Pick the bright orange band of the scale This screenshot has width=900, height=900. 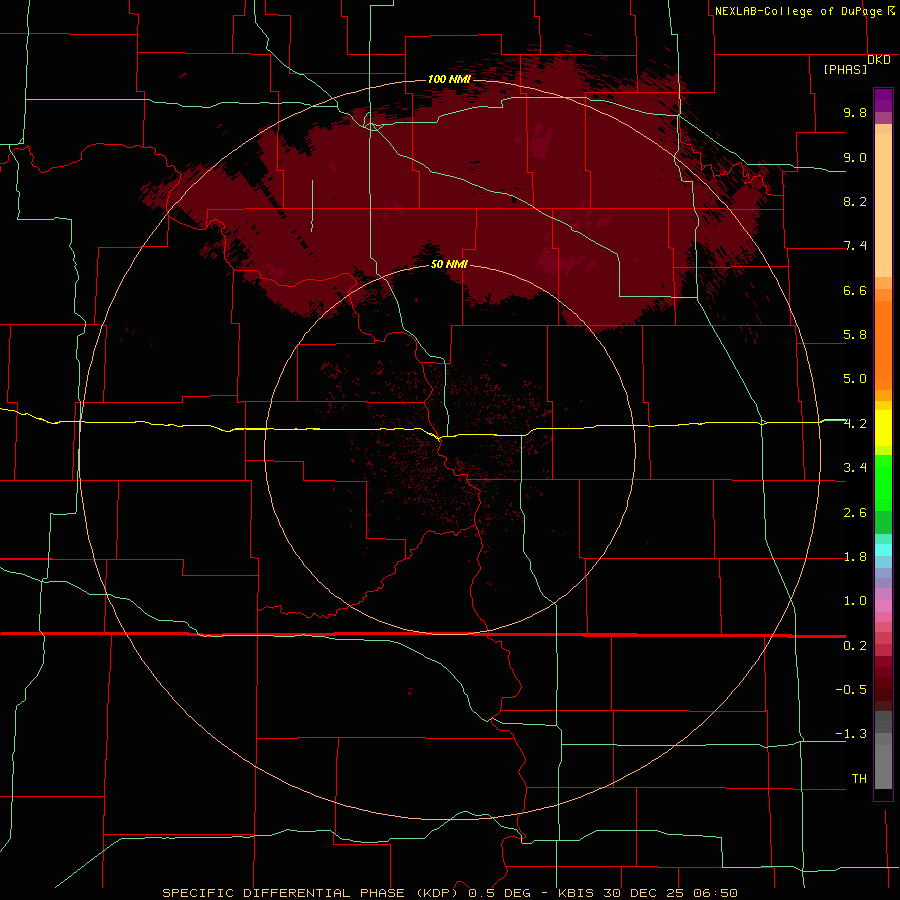pos(883,344)
